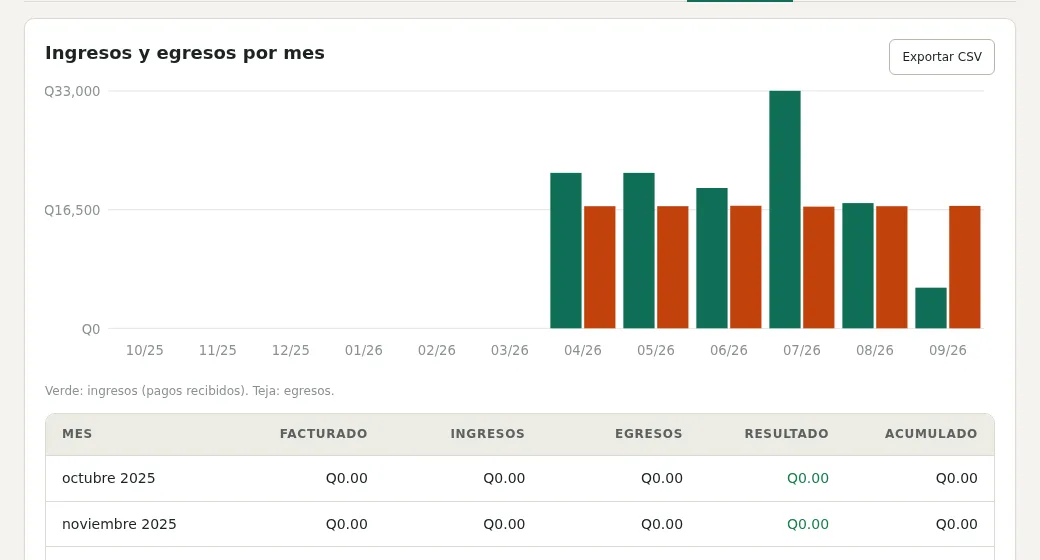Click the 01/26 month axis label
This screenshot has width=1040, height=560.
(363, 350)
